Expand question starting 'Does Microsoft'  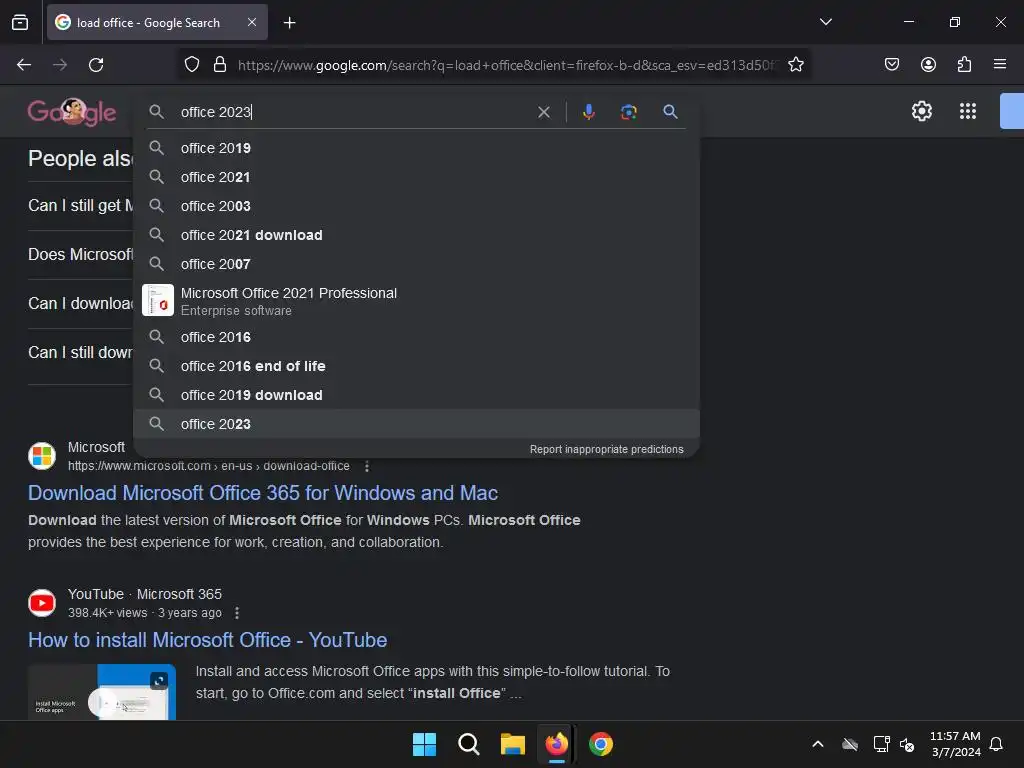80,255
